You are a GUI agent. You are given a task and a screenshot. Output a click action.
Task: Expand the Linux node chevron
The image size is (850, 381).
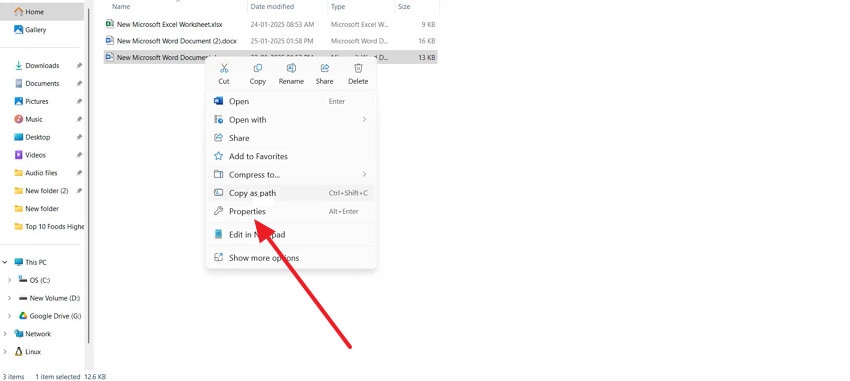(x=5, y=352)
